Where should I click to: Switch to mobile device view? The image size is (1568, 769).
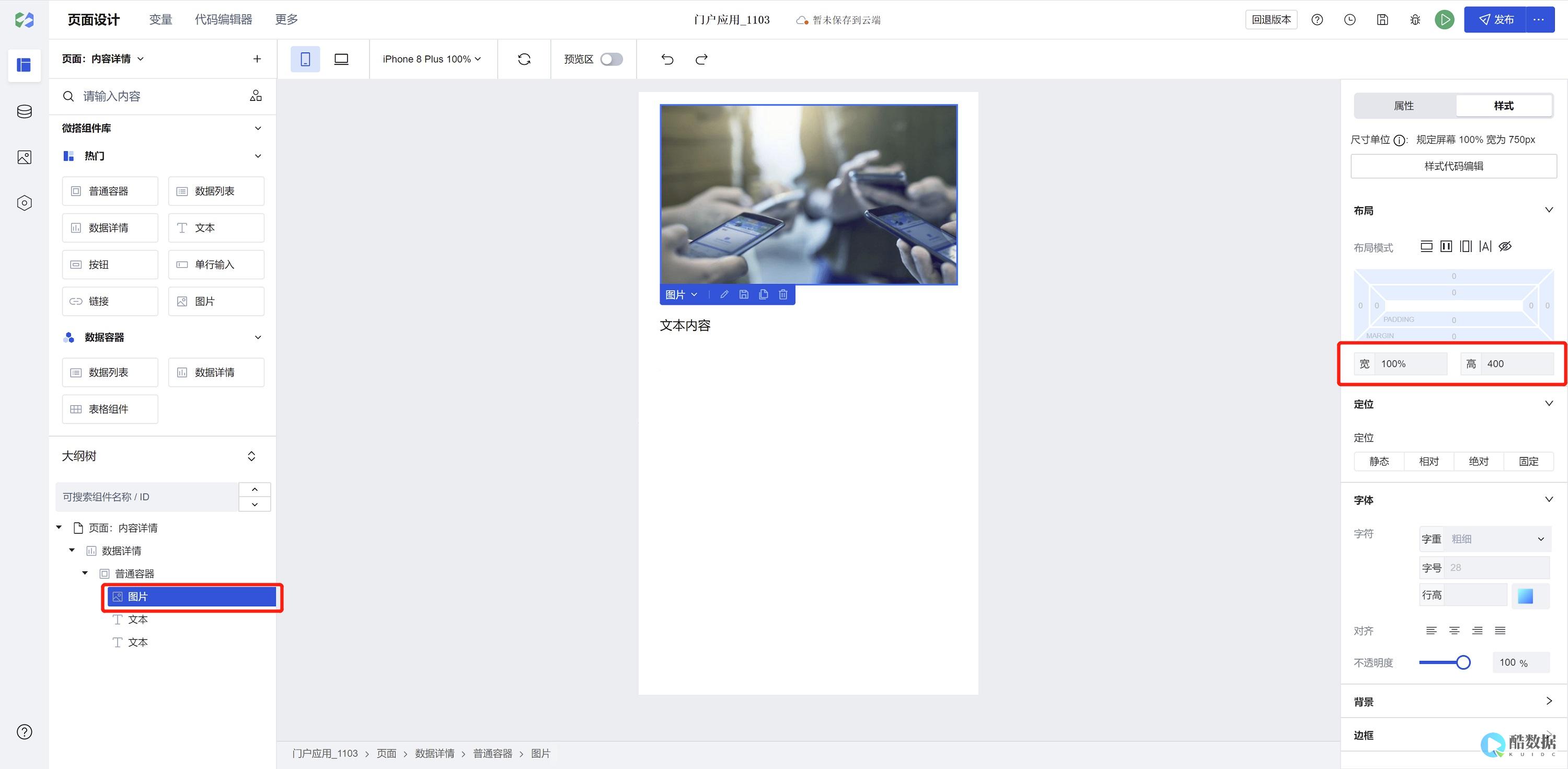(x=306, y=59)
